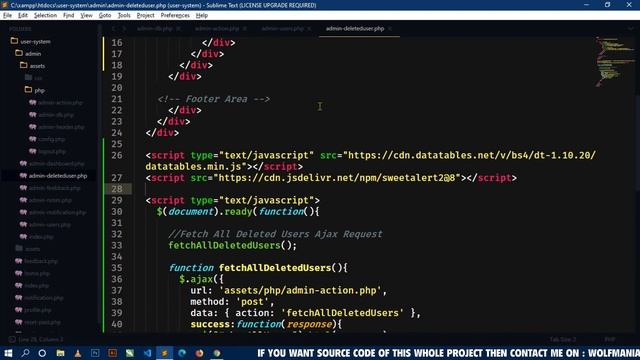Click the code minimap
The width and height of the screenshot is (640, 360).
[615, 62]
